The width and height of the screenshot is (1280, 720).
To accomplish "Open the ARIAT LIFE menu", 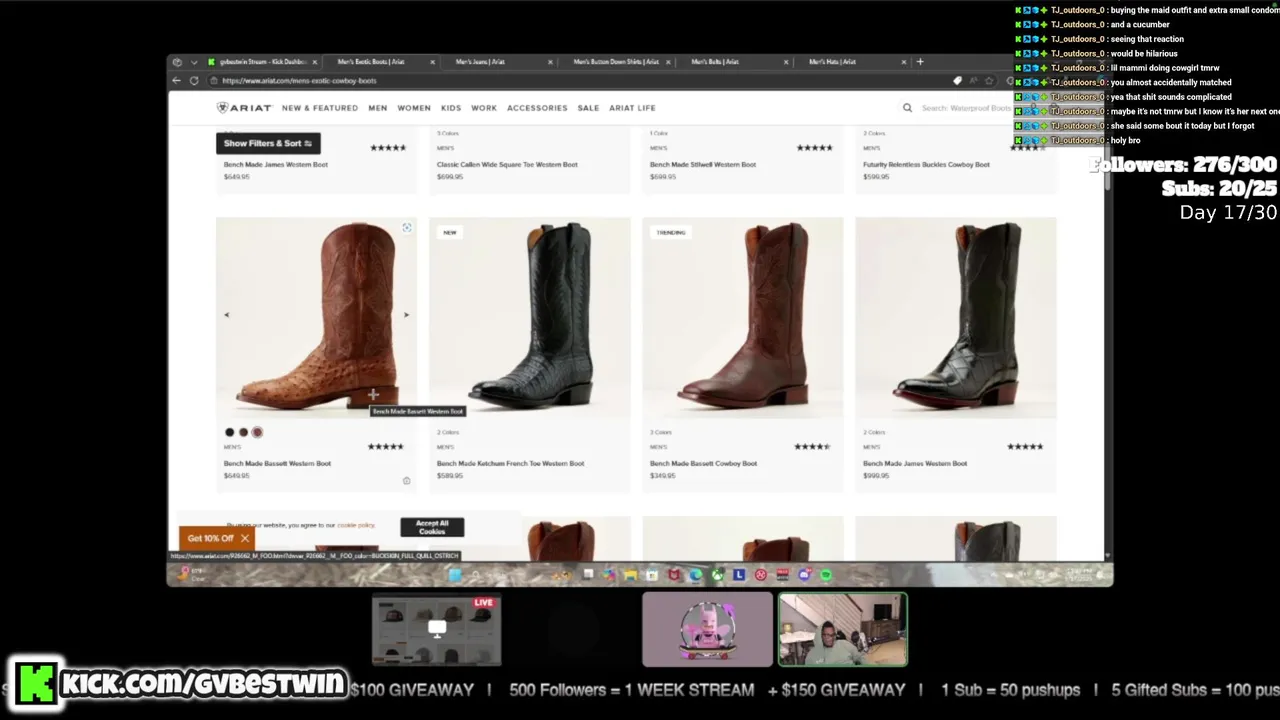I will (x=632, y=108).
